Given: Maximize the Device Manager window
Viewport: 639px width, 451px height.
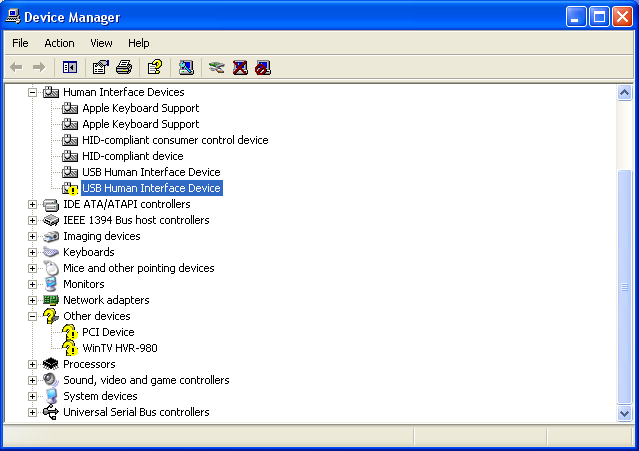Looking at the screenshot, I should (x=599, y=17).
